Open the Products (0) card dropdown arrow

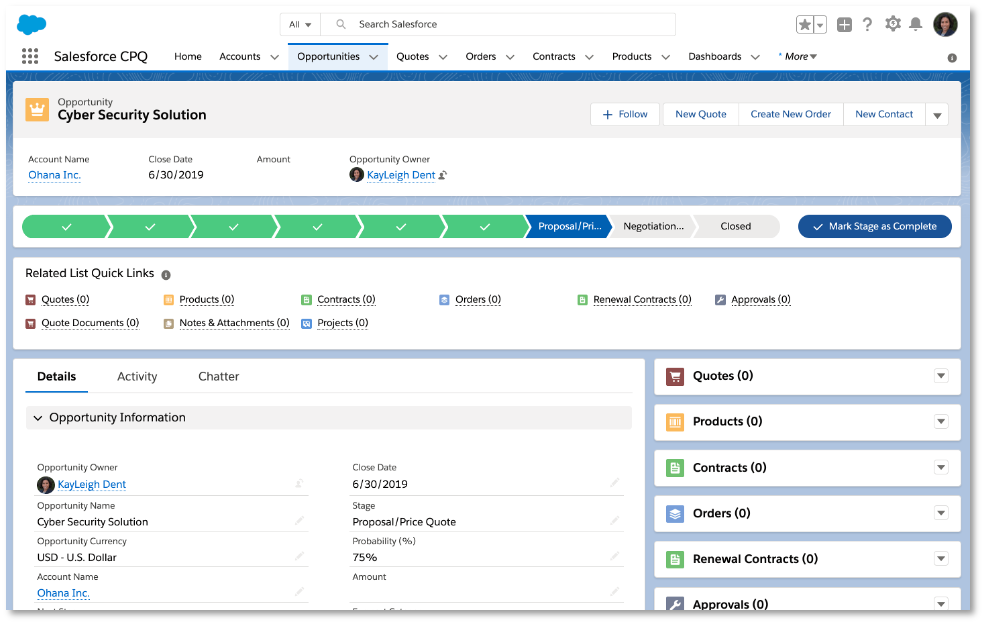941,422
